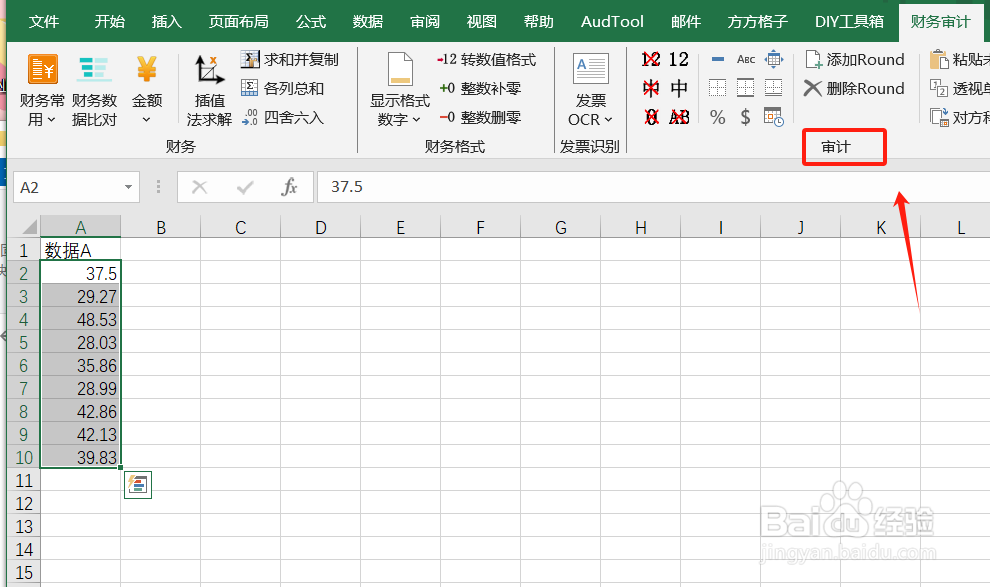Click the 对方科目 icon at ribbon edge
The width and height of the screenshot is (990, 587).
coord(939,117)
